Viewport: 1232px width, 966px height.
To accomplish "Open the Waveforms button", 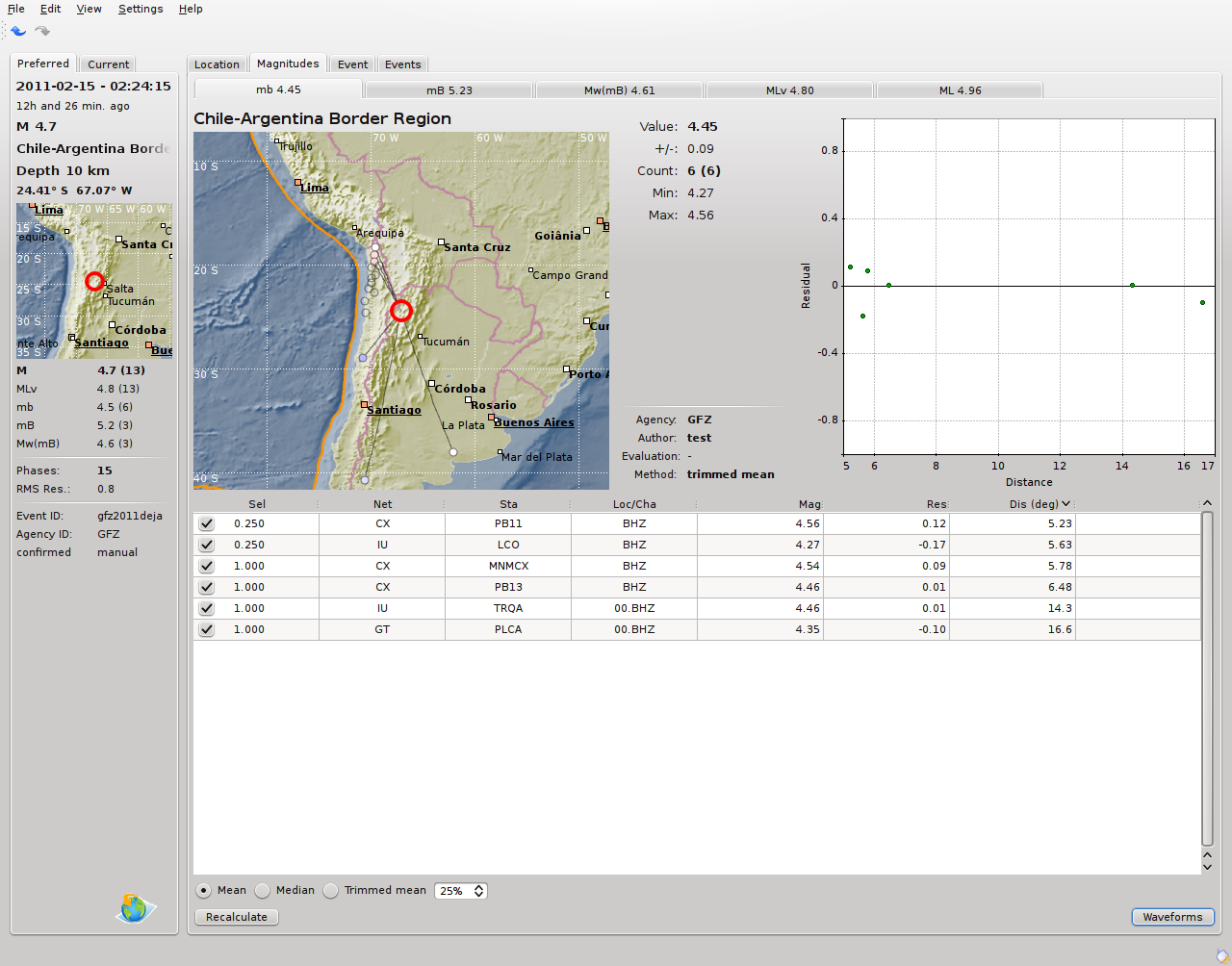I will [1172, 917].
